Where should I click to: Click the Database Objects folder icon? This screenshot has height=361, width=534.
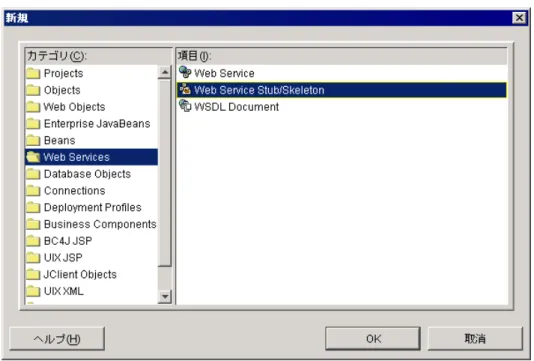[x=33, y=174]
